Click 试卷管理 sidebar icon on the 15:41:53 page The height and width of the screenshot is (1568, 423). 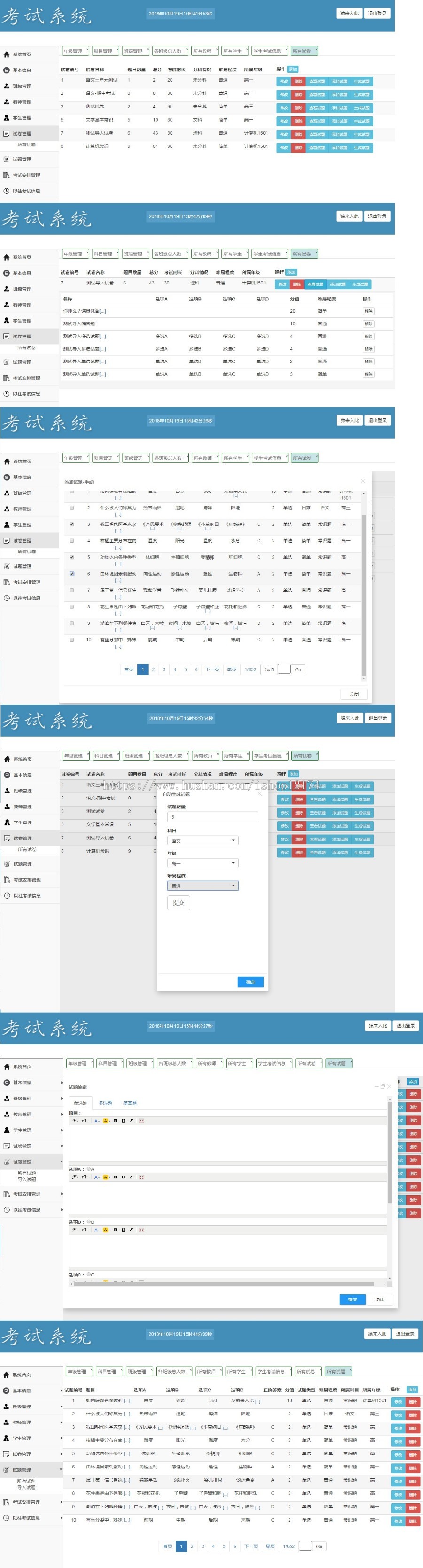point(7,133)
